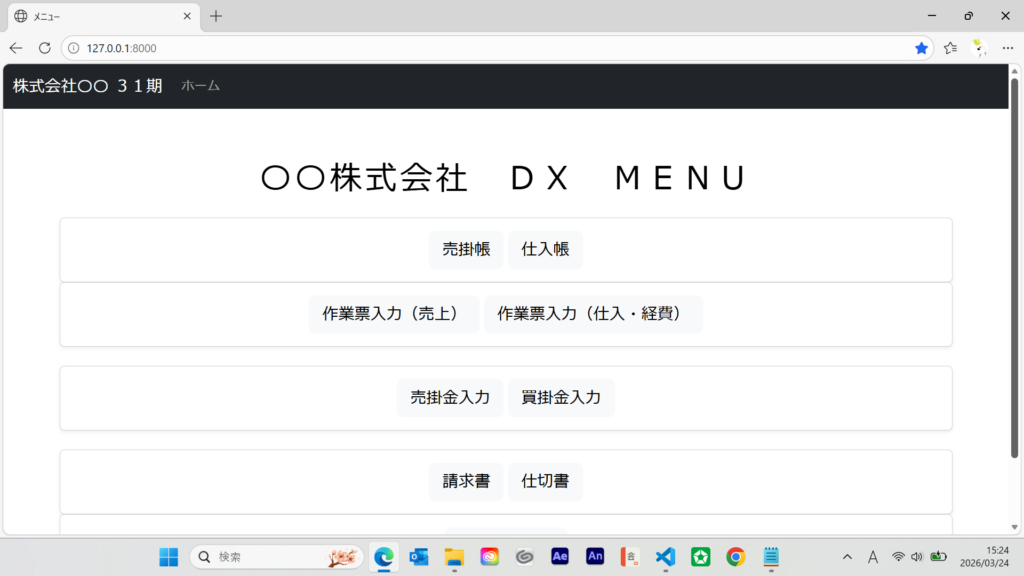Viewport: 1024px width, 576px height.
Task: Open browser Settings and more menu
Action: [1007, 48]
